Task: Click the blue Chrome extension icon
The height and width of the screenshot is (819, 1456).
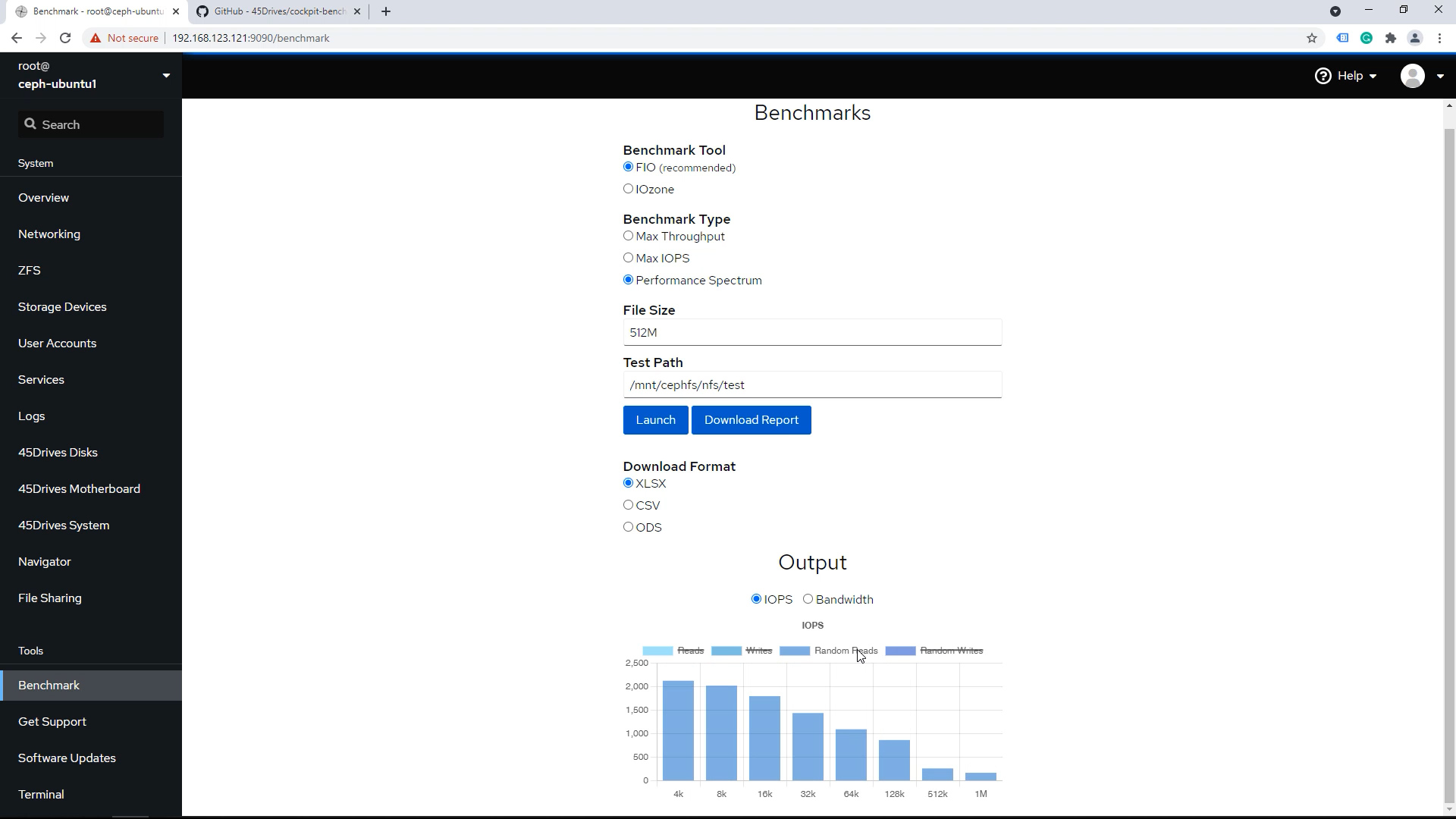Action: pos(1342,38)
